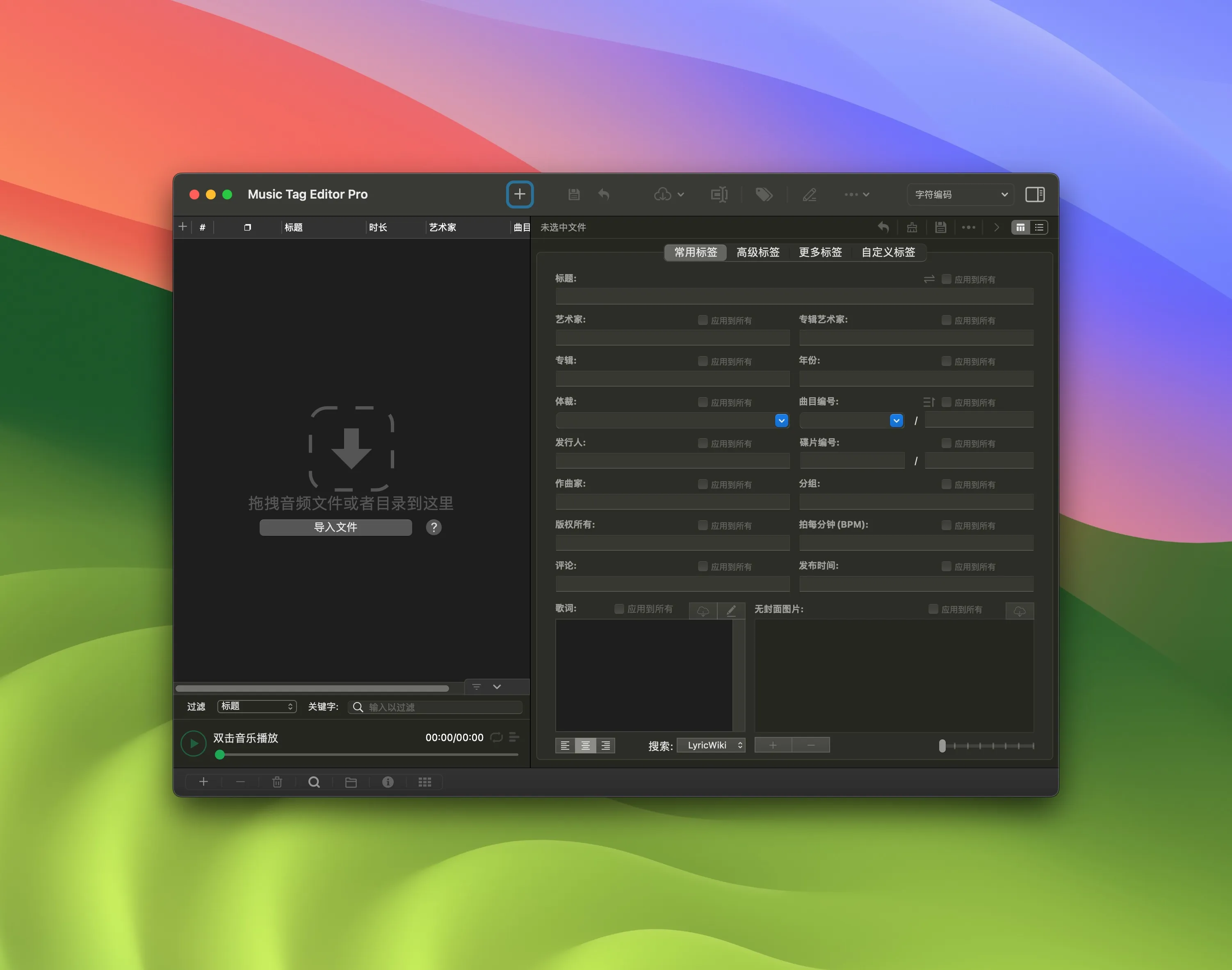The image size is (1232, 970).
Task: Open the 字符编码 dropdown
Action: coord(960,194)
